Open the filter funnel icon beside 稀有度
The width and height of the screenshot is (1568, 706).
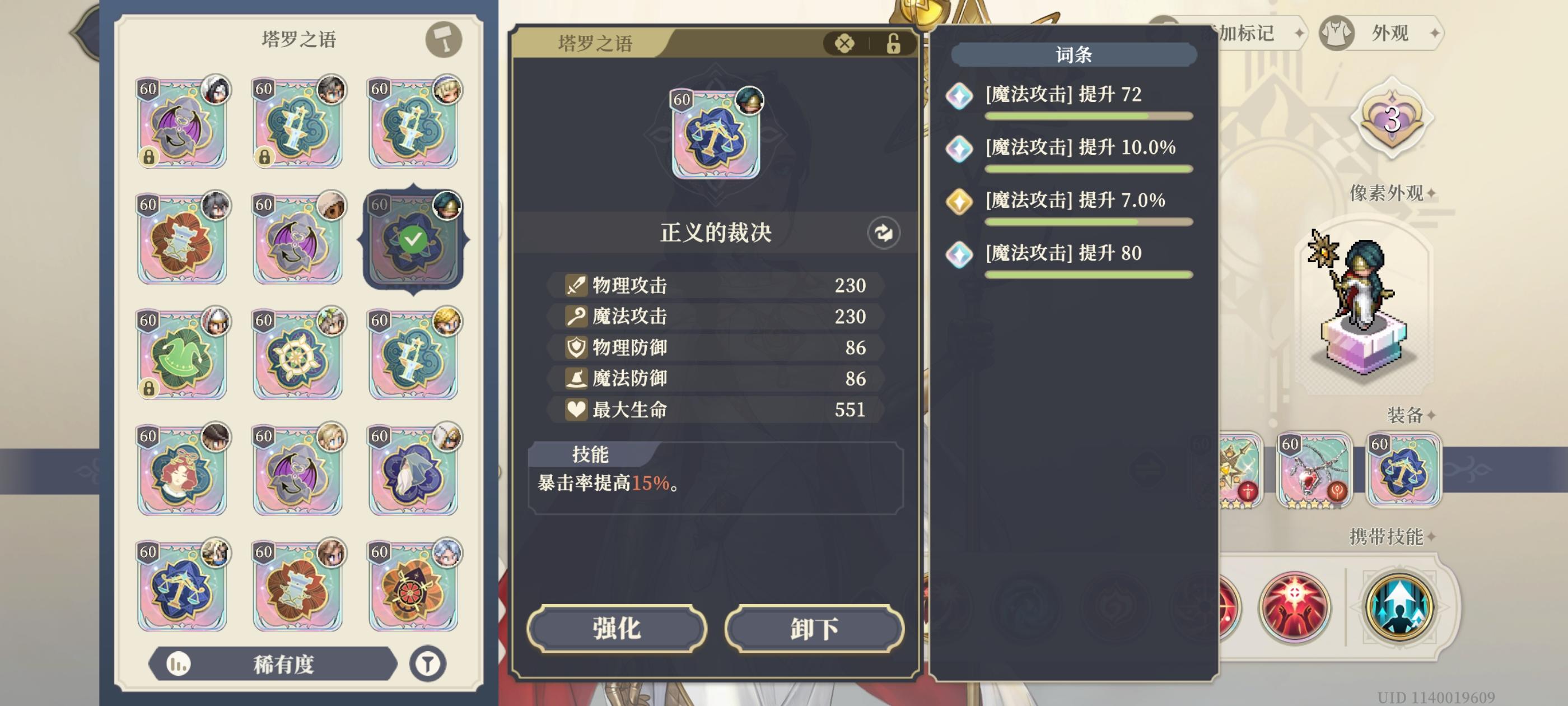coord(427,663)
